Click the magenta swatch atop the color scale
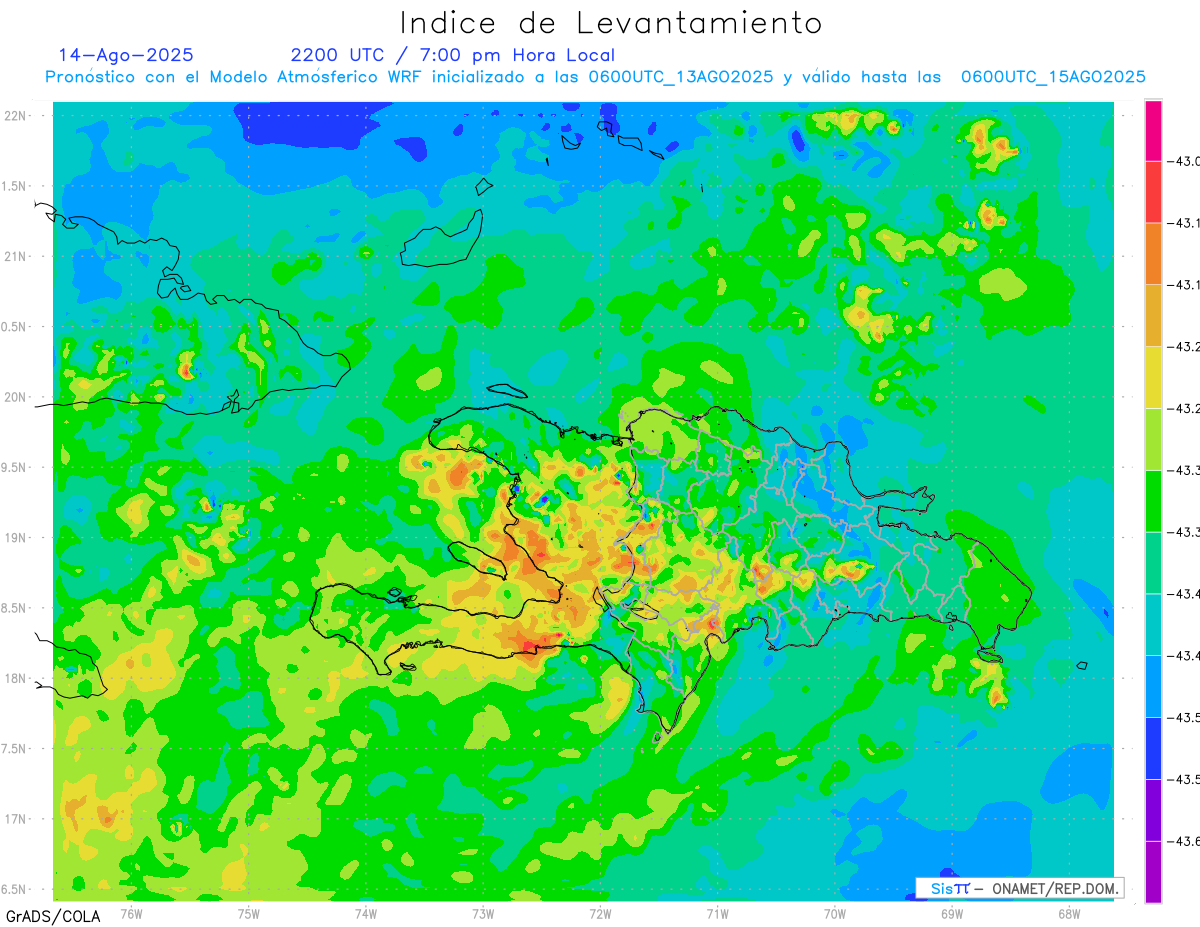This screenshot has width=1200, height=927. [x=1153, y=130]
